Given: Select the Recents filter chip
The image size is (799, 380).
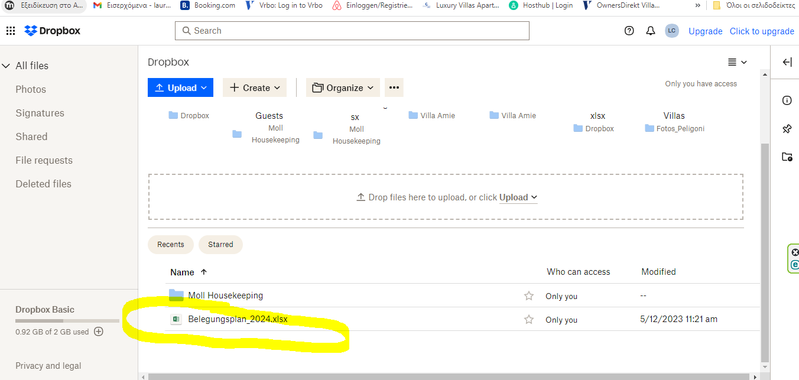Looking at the screenshot, I should tap(171, 245).
